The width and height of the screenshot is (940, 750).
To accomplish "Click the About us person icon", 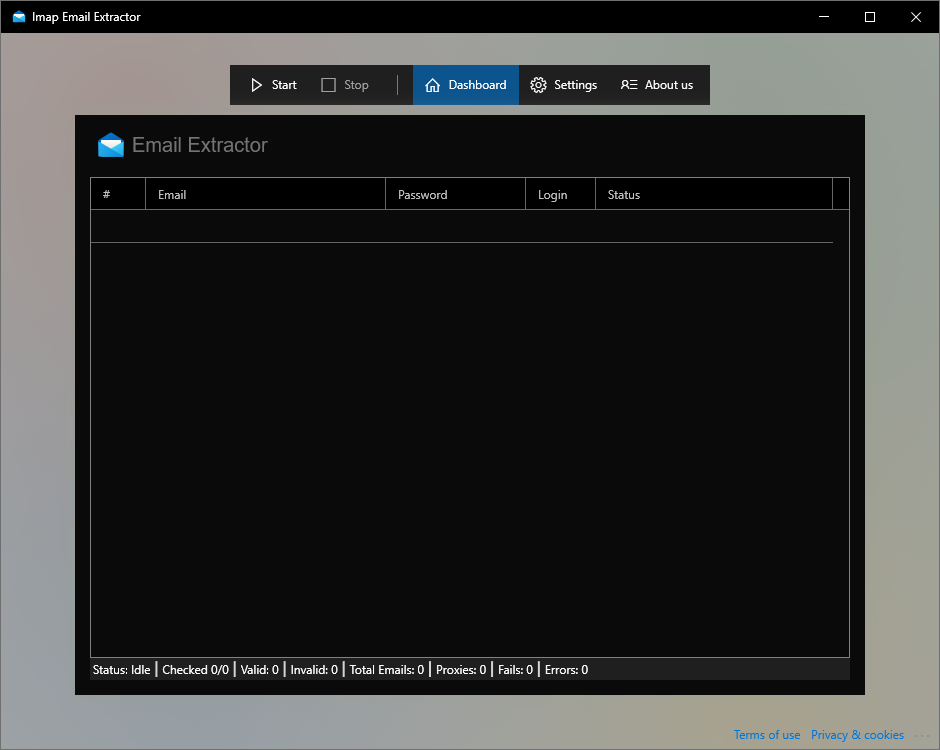I will pyautogui.click(x=629, y=85).
